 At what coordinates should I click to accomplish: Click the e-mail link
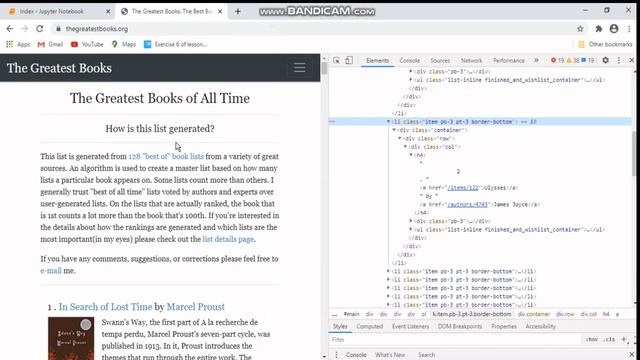tap(51, 271)
